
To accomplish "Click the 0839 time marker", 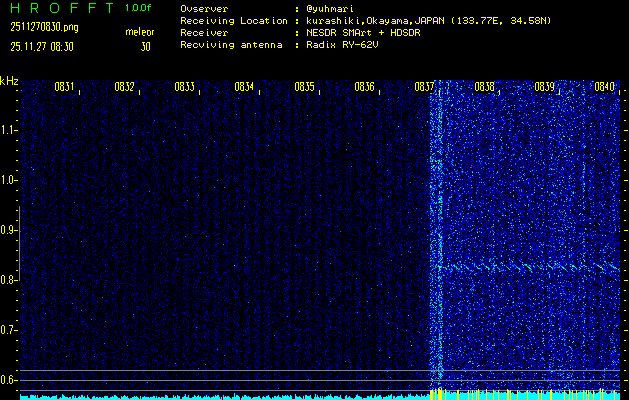I will point(544,87).
